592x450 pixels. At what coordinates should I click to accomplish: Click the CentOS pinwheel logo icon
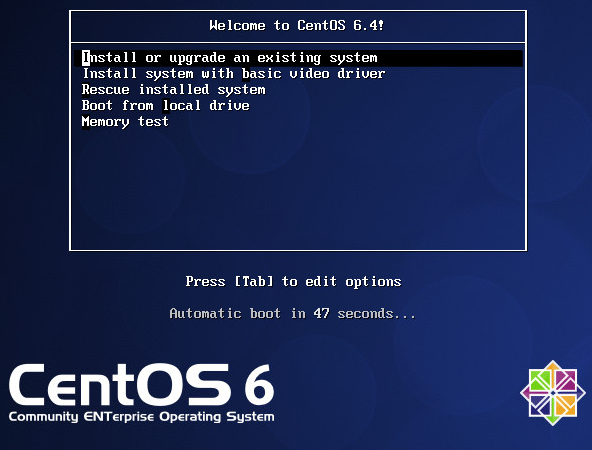coord(553,393)
